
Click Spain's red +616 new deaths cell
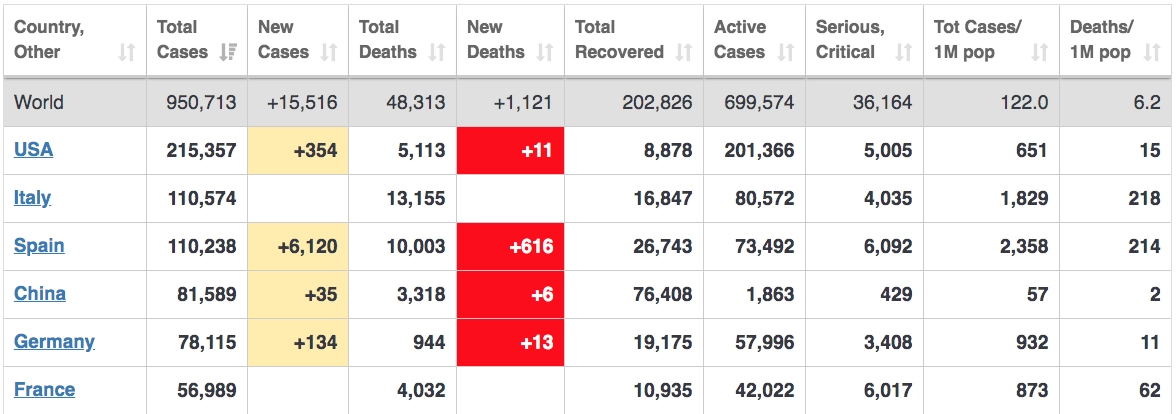(510, 247)
